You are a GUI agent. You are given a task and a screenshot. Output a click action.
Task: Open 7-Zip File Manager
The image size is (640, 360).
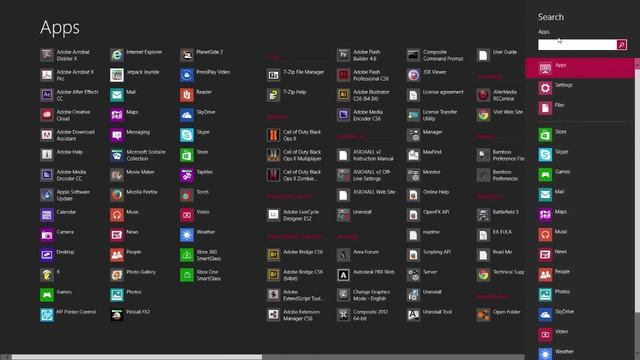click(296, 75)
